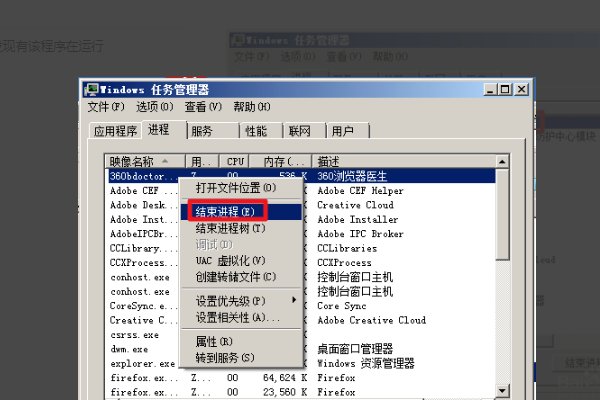Click the scrollbar down arrow in process list
This screenshot has width=600, height=400.
[x=502, y=391]
